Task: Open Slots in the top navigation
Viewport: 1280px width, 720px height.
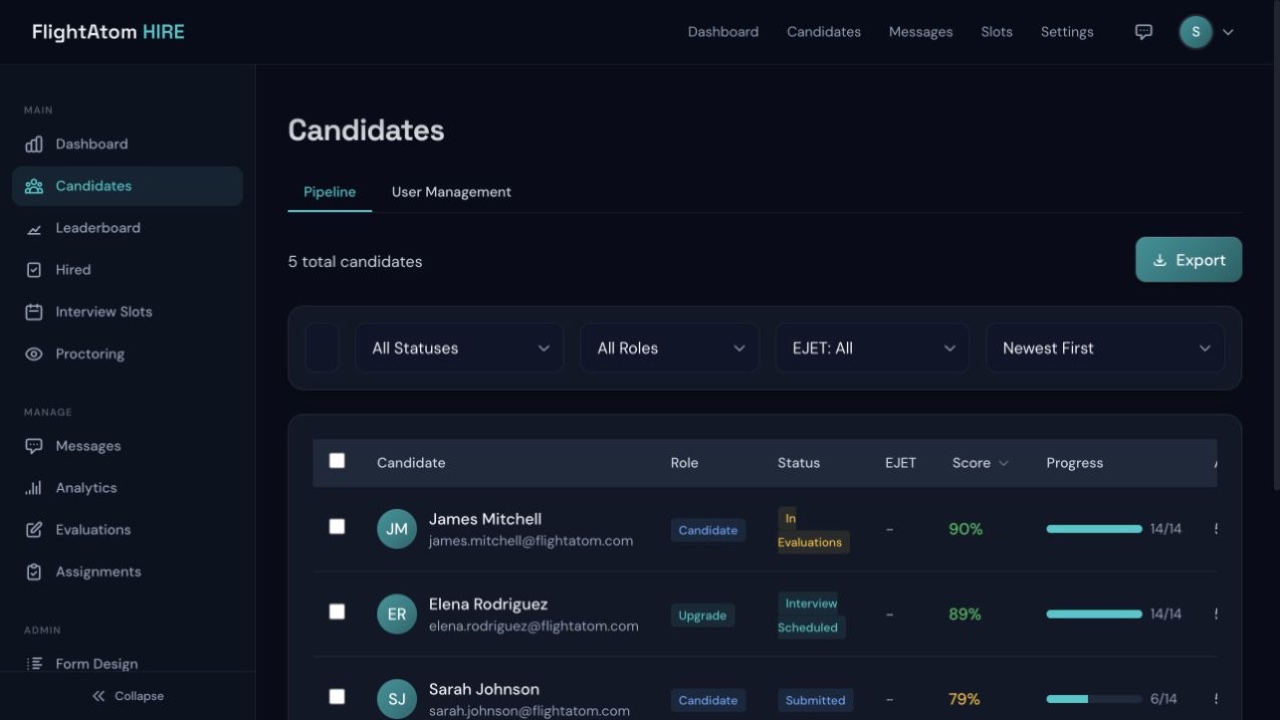Action: [x=997, y=32]
